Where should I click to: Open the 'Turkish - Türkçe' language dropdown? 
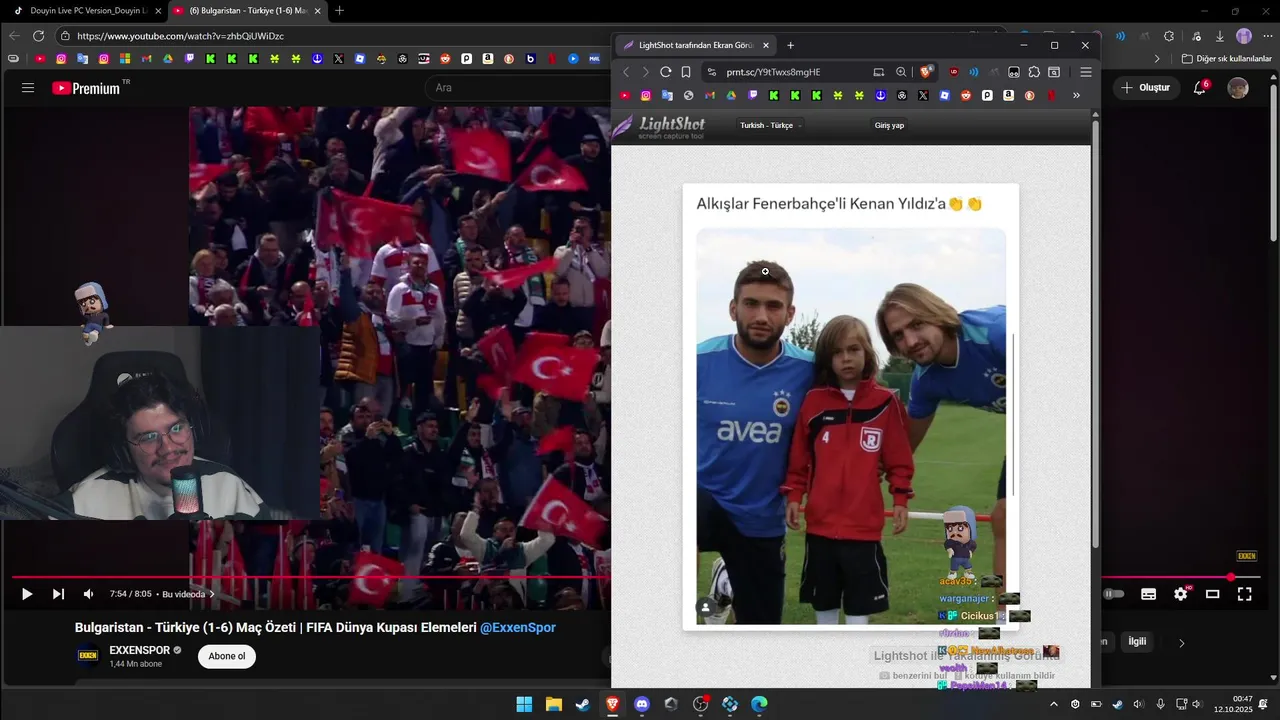(770, 126)
